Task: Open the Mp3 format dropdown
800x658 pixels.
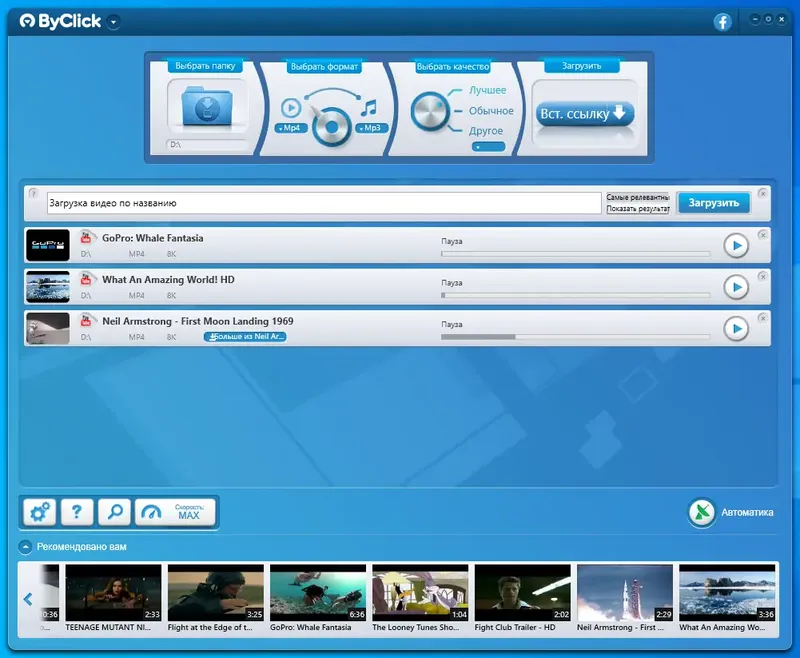Action: coord(371,128)
